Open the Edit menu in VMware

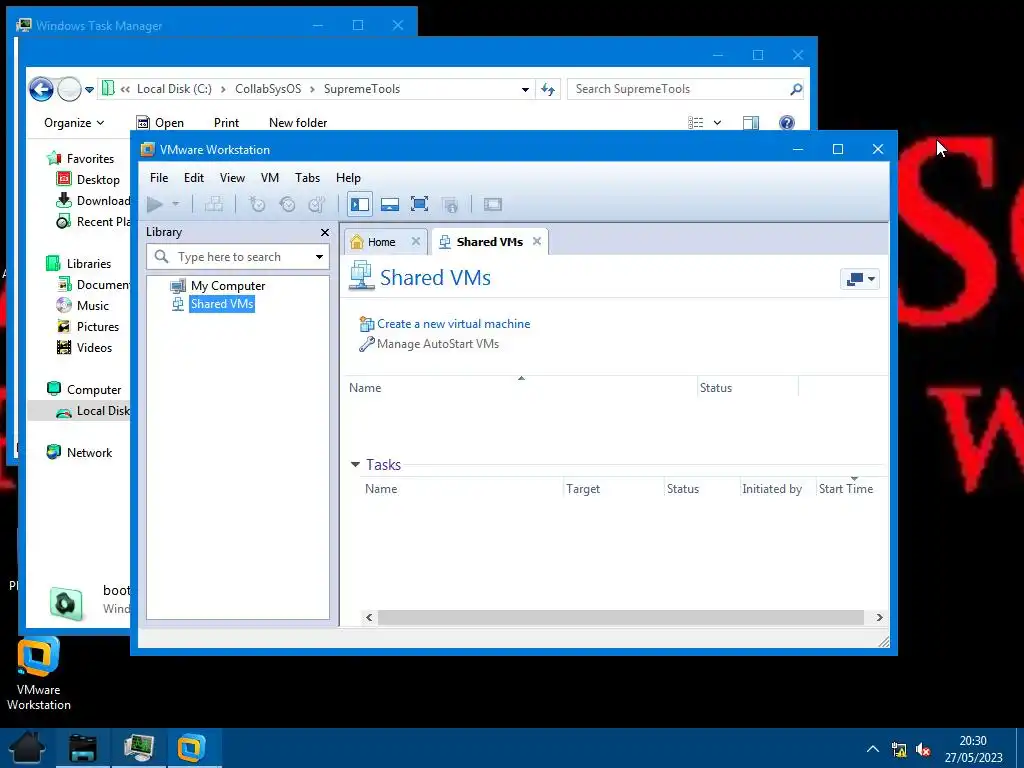(194, 178)
